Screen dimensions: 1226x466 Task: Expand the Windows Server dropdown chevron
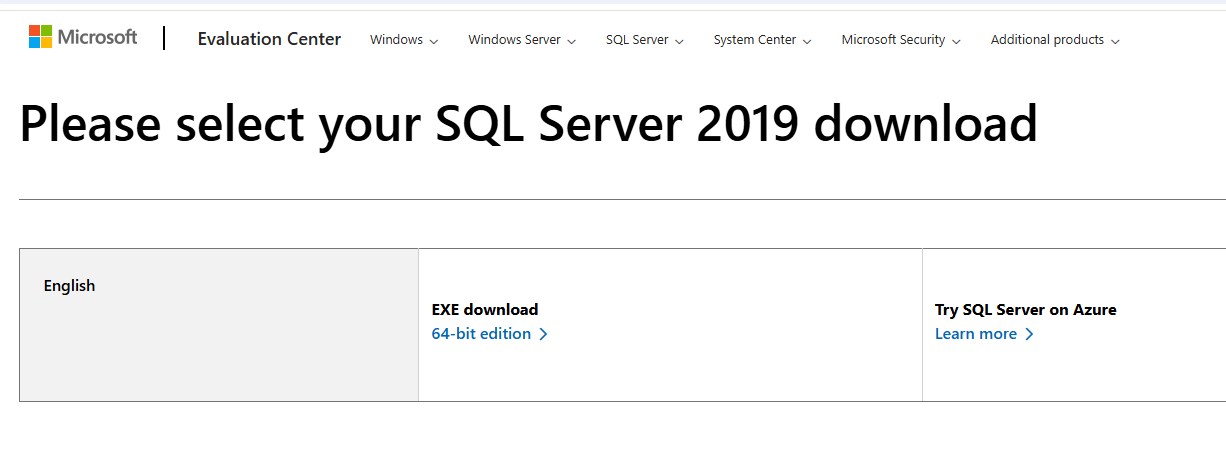coord(571,41)
